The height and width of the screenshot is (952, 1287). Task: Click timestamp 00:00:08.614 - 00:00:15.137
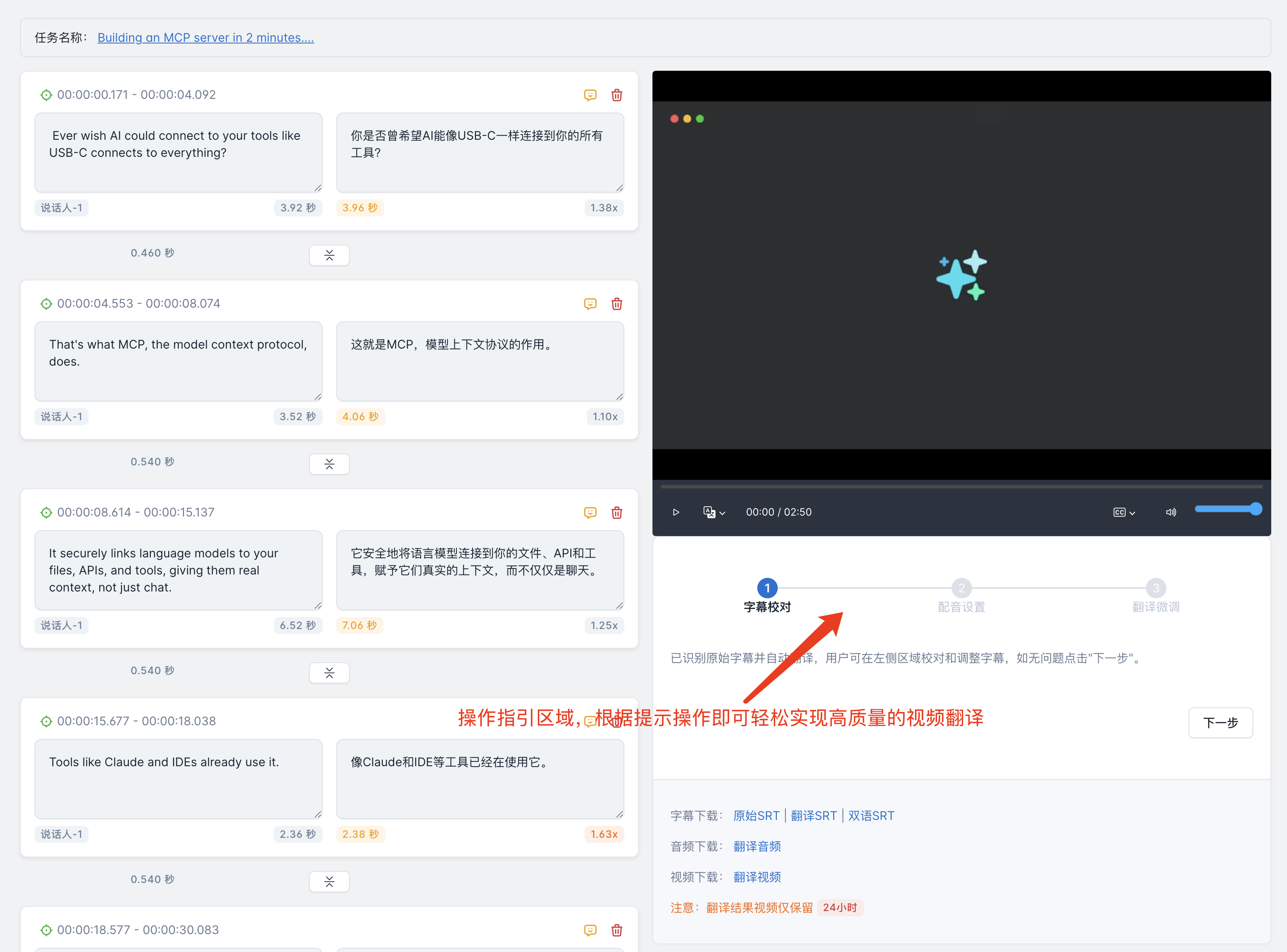[x=136, y=512]
